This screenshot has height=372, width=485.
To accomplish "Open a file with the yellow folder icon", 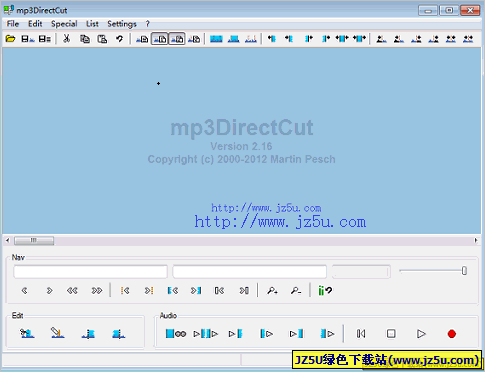I will 10,39.
